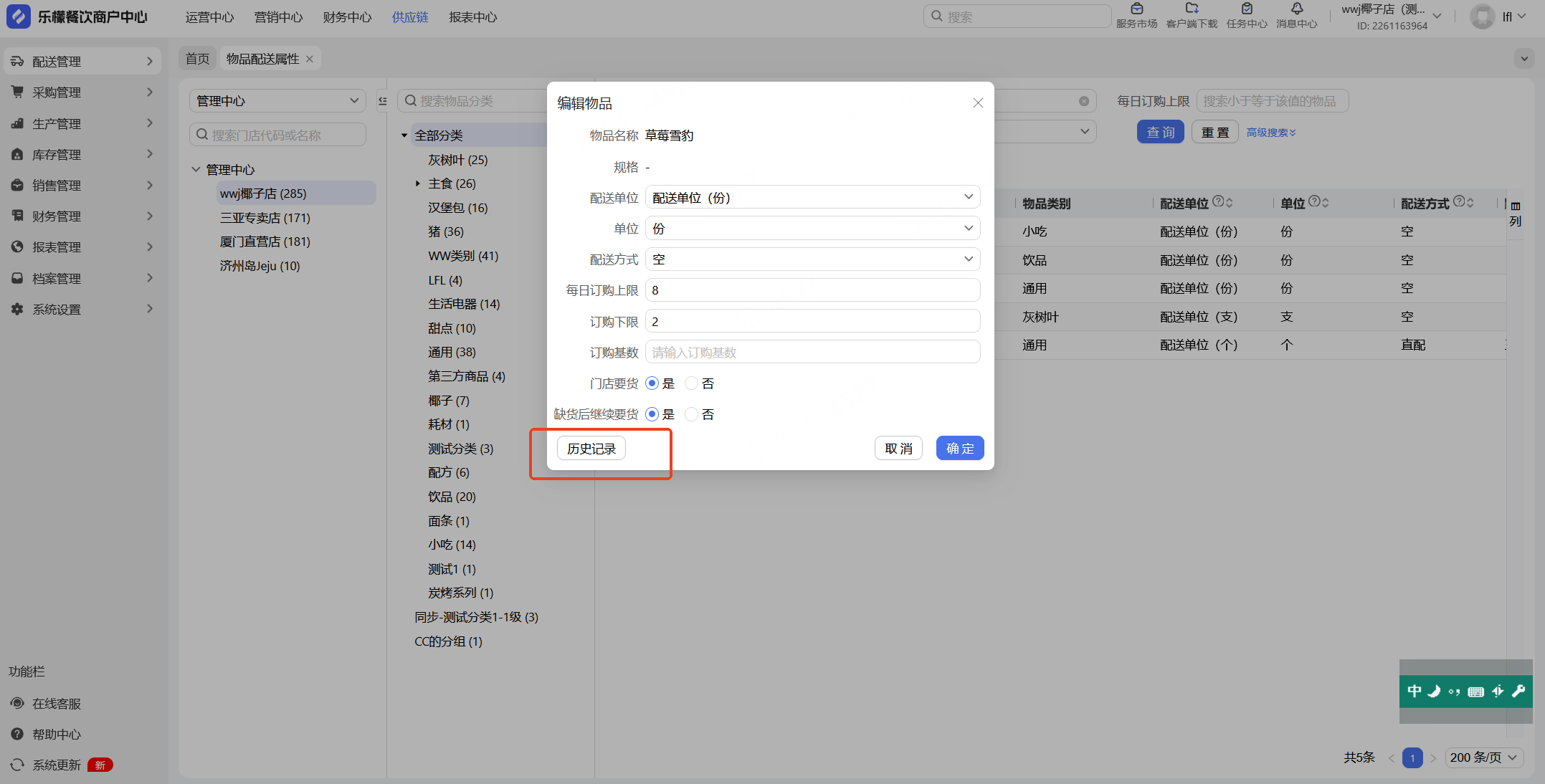The height and width of the screenshot is (784, 1545).
Task: Open the 报表中心 top menu
Action: pos(472,17)
